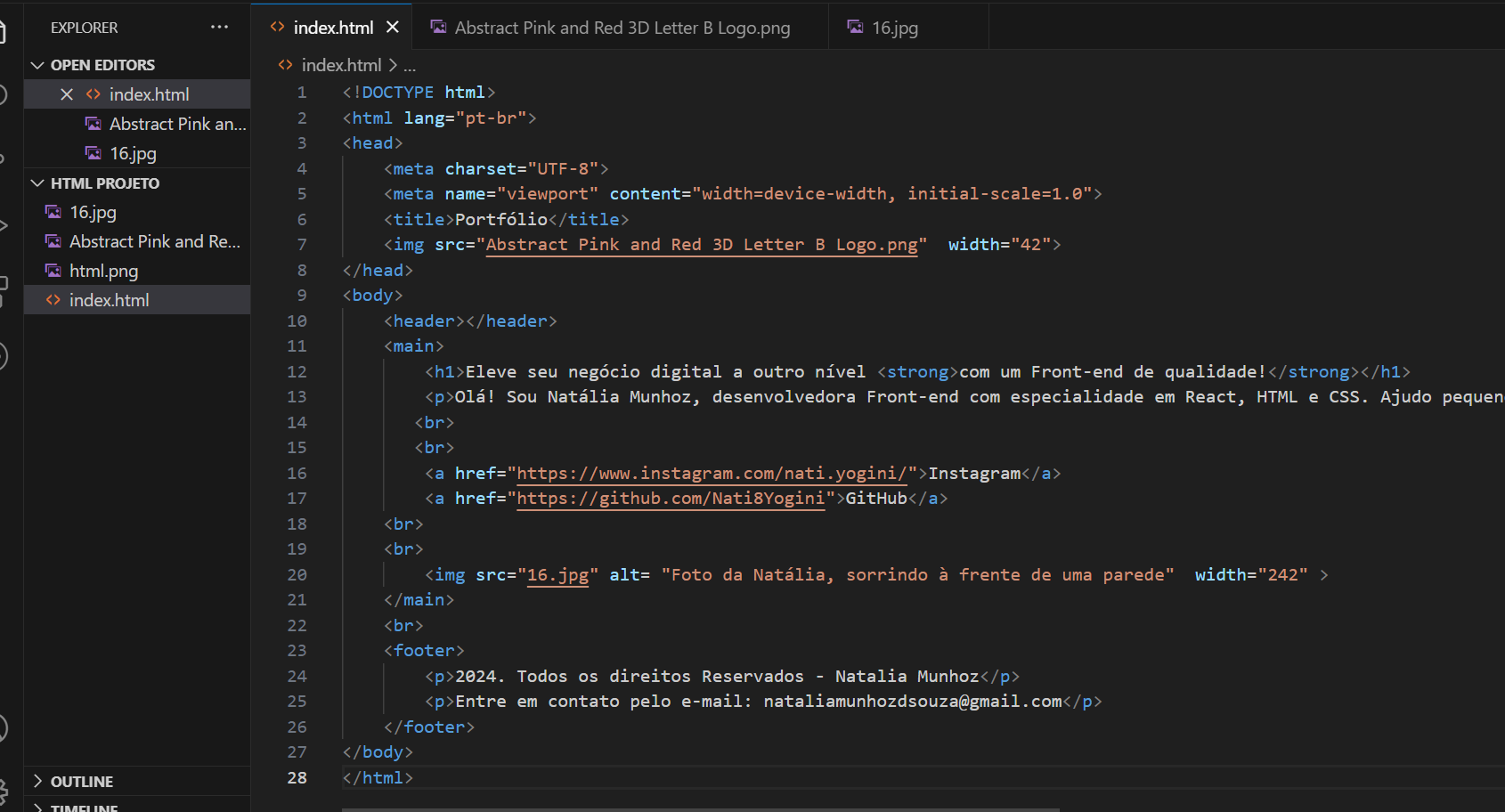The height and width of the screenshot is (812, 1505).
Task: Click image icon beside html.png file
Action: click(53, 271)
